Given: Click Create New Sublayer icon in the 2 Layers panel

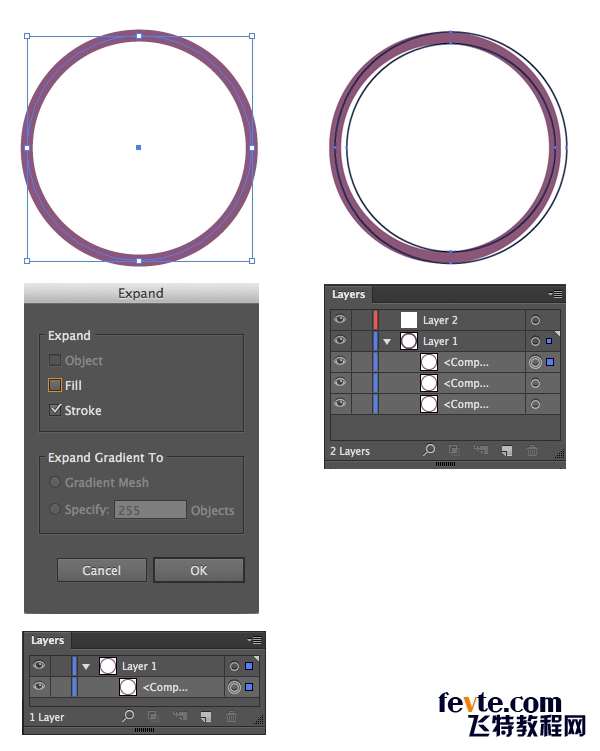Looking at the screenshot, I should point(481,451).
